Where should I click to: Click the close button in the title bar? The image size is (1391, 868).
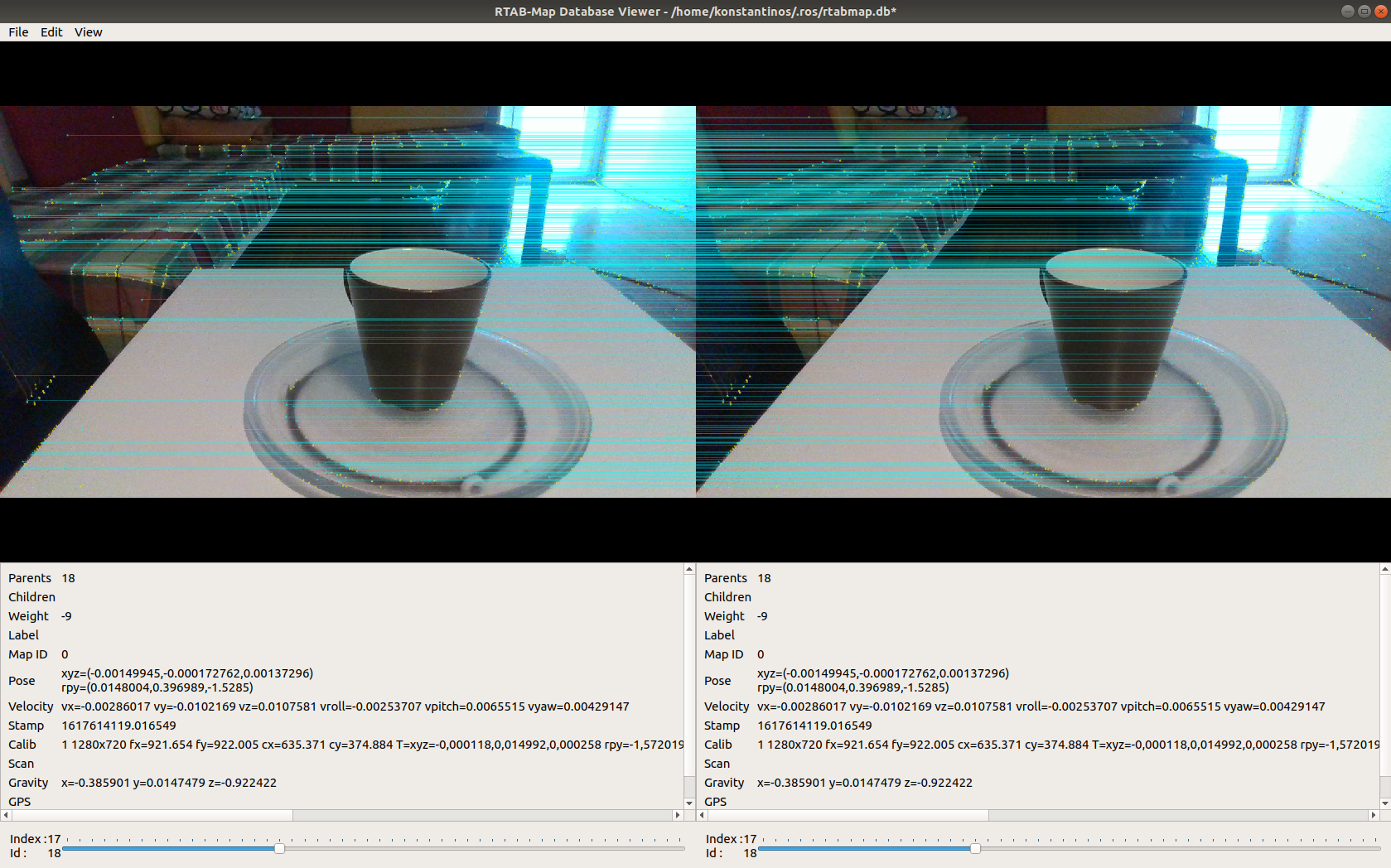click(1379, 11)
